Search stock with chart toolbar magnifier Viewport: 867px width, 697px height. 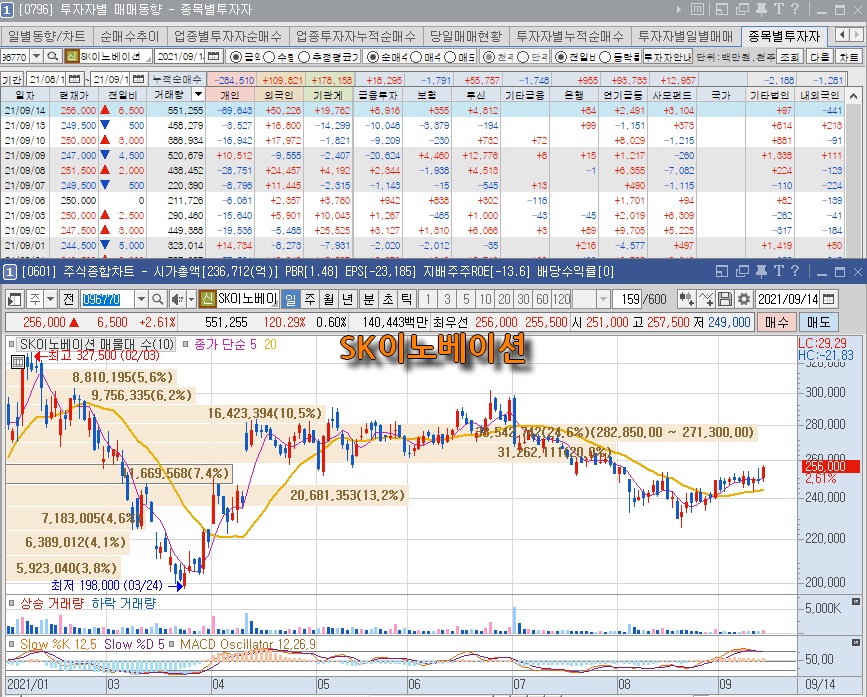coord(157,300)
